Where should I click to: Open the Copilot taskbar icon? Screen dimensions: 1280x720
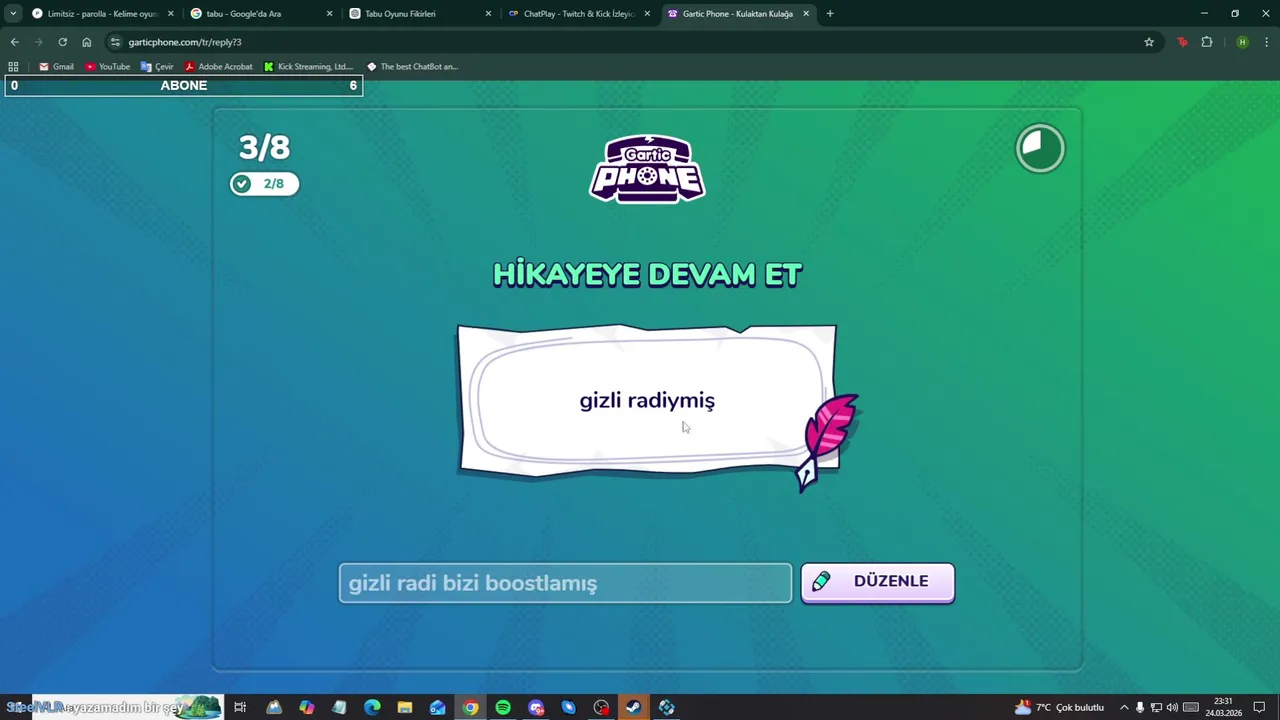[306, 708]
